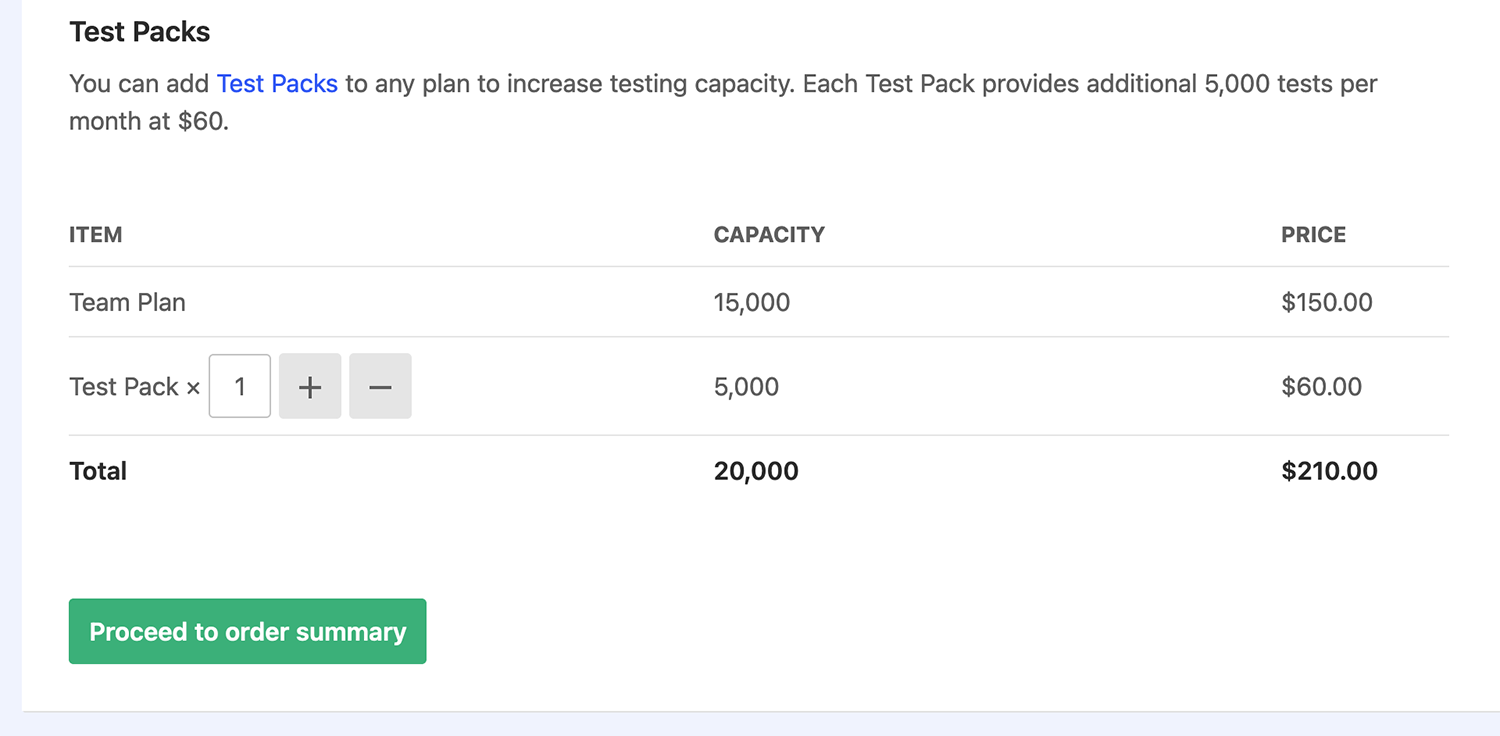
Task: Click the Team Plan price $150.00
Action: (1327, 302)
